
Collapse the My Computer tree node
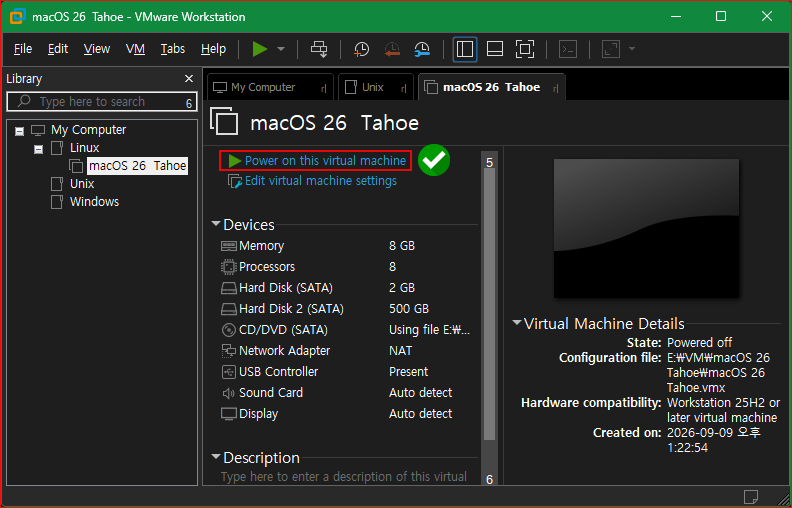point(19,131)
